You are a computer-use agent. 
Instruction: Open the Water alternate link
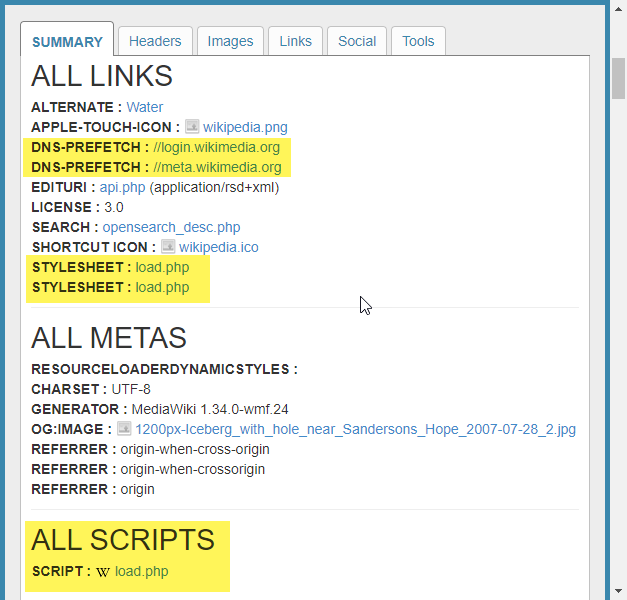click(x=144, y=107)
